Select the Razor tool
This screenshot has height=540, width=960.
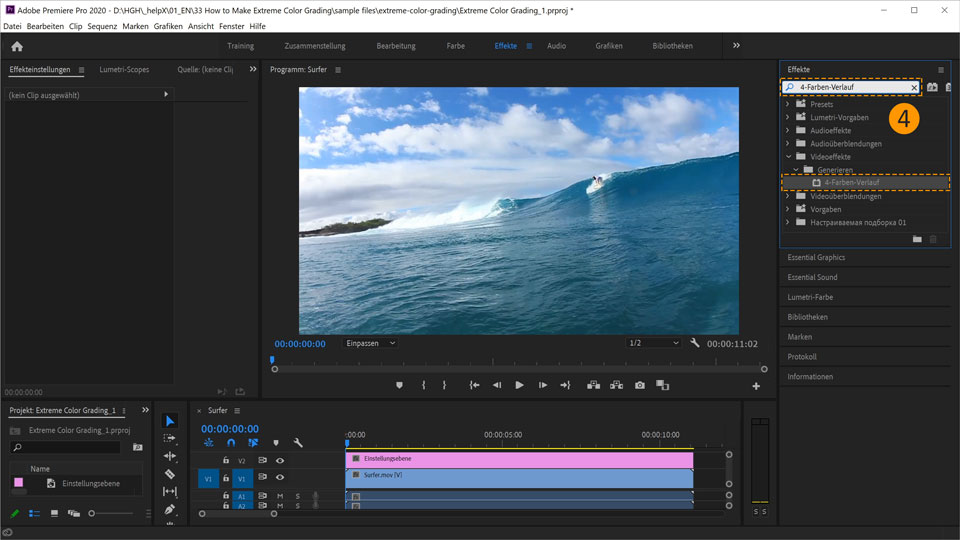pyautogui.click(x=169, y=474)
